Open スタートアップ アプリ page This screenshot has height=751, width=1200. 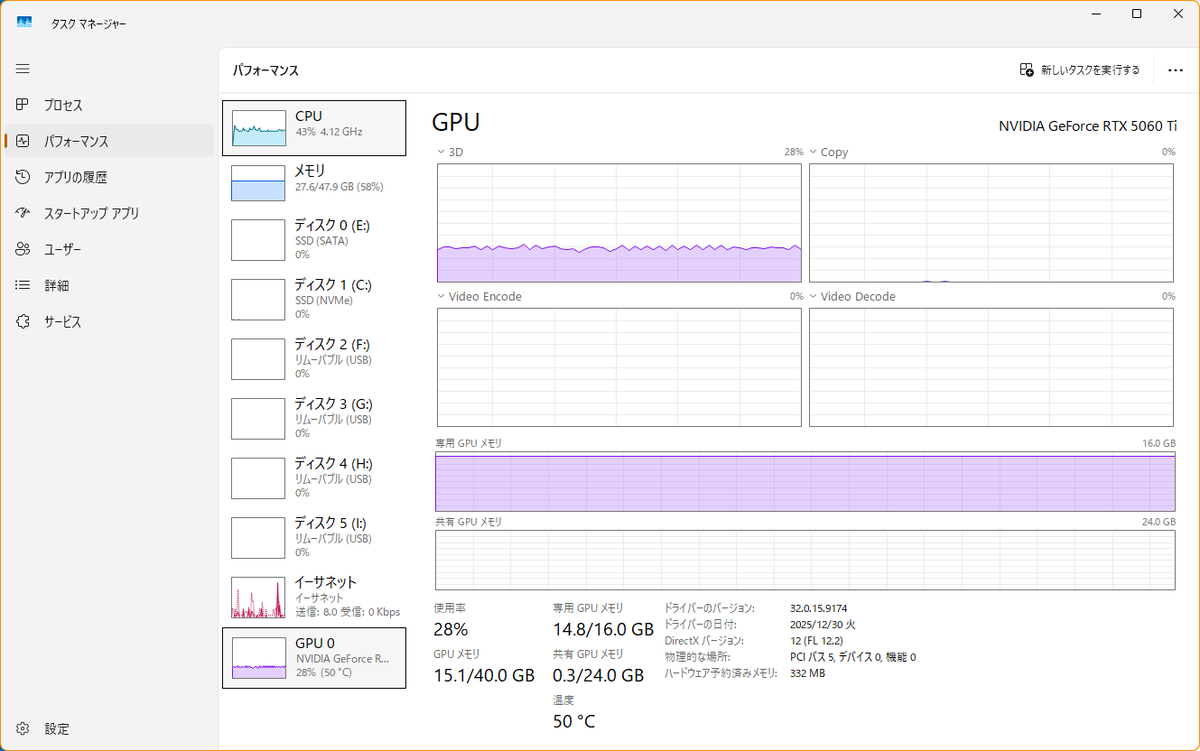tap(109, 213)
